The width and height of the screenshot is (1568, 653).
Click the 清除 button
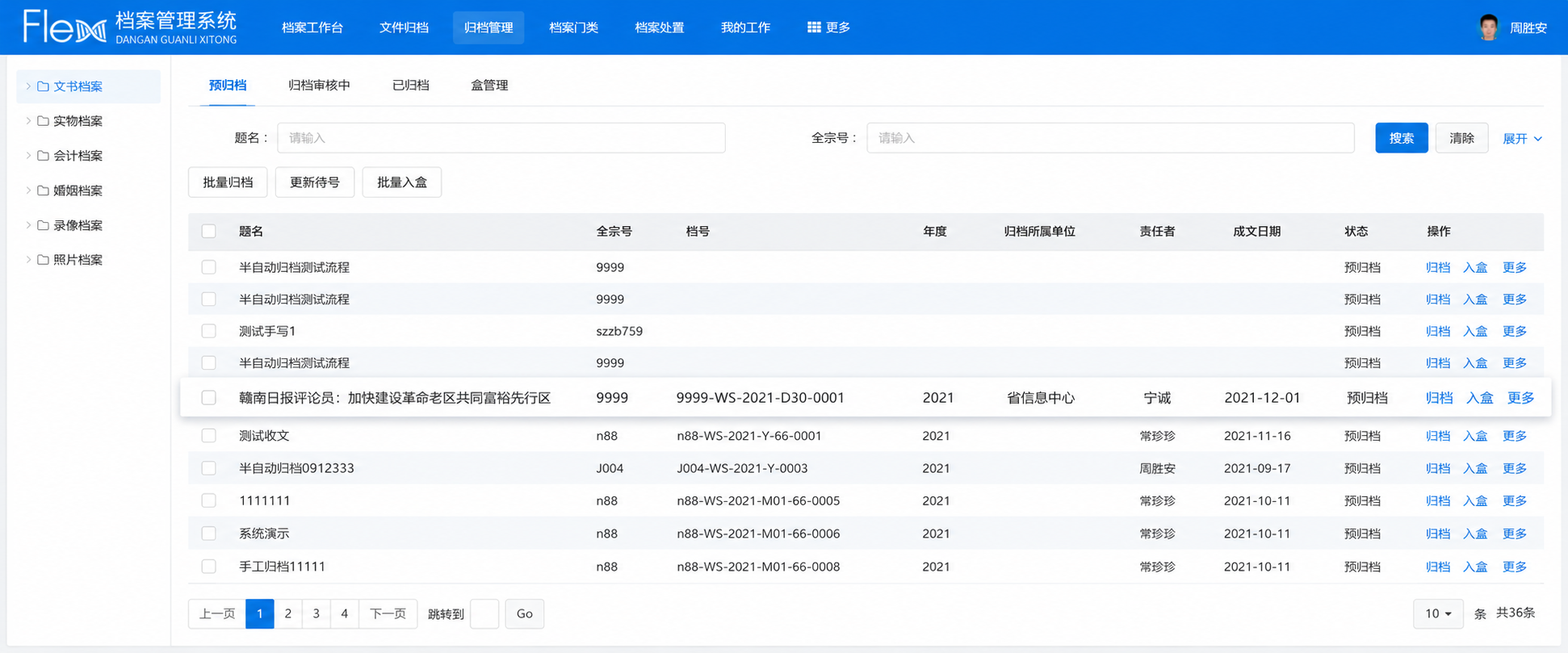(1461, 138)
